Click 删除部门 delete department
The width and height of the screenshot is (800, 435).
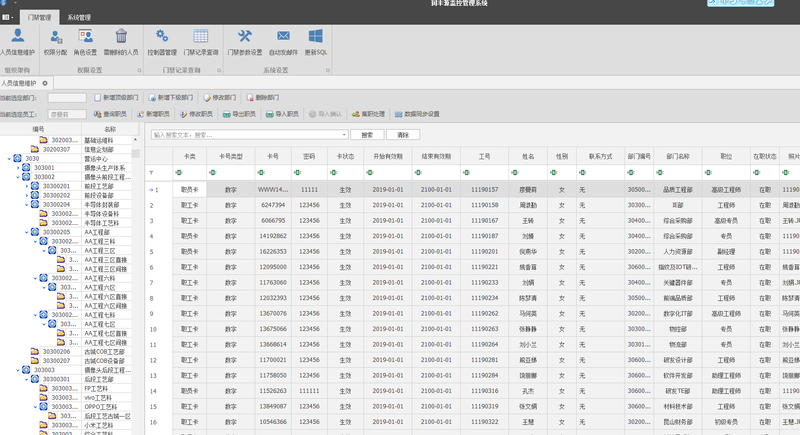click(x=263, y=97)
